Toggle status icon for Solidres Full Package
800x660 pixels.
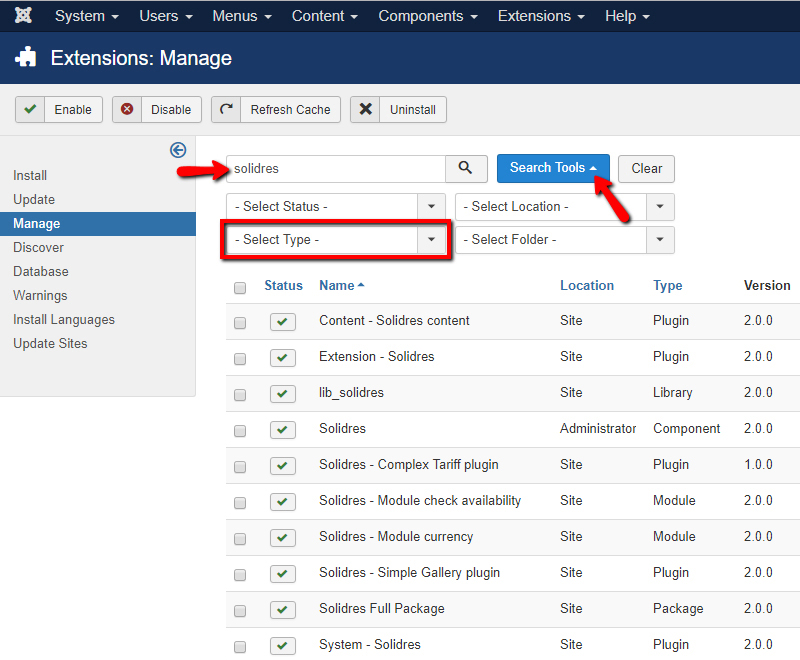pyautogui.click(x=283, y=609)
